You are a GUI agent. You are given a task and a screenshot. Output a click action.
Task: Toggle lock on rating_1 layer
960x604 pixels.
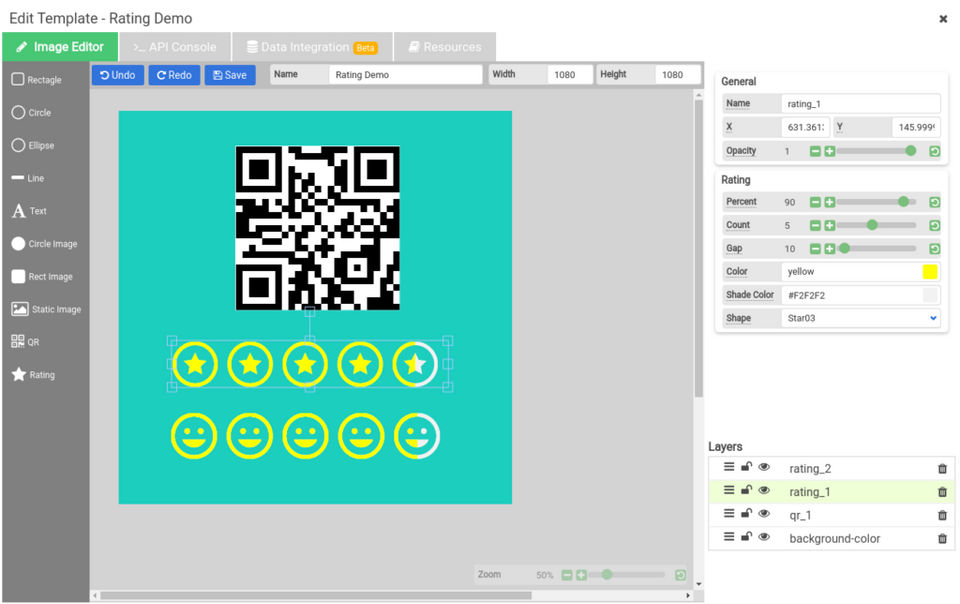[x=746, y=490]
